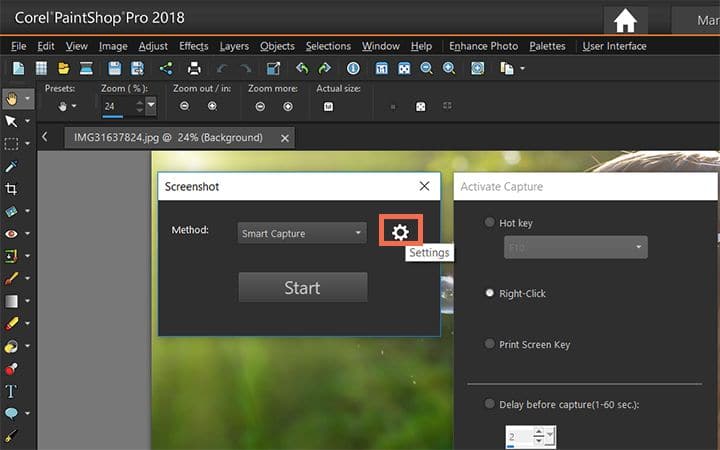Viewport: 720px width, 450px height.
Task: Save the image with the floppy disk icon
Action: tap(114, 68)
